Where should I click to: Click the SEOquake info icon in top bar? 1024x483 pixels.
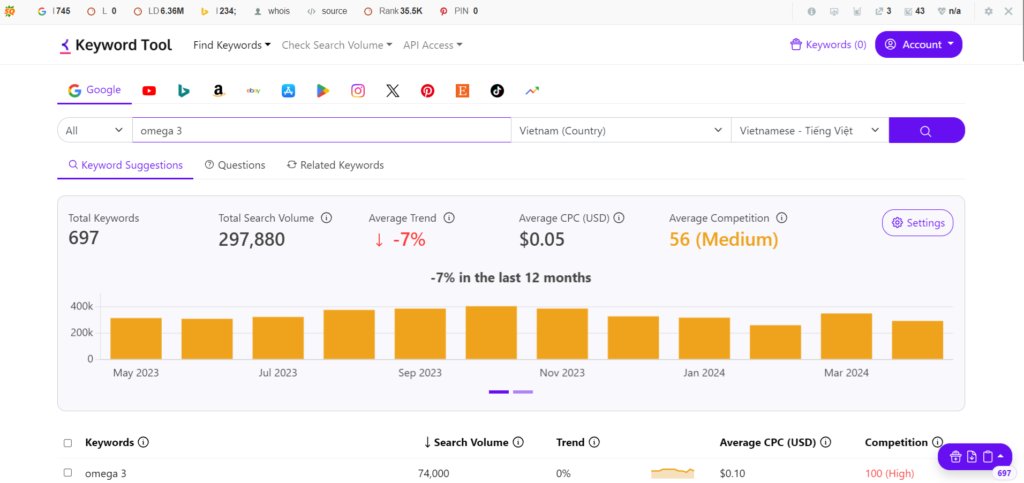pos(812,11)
